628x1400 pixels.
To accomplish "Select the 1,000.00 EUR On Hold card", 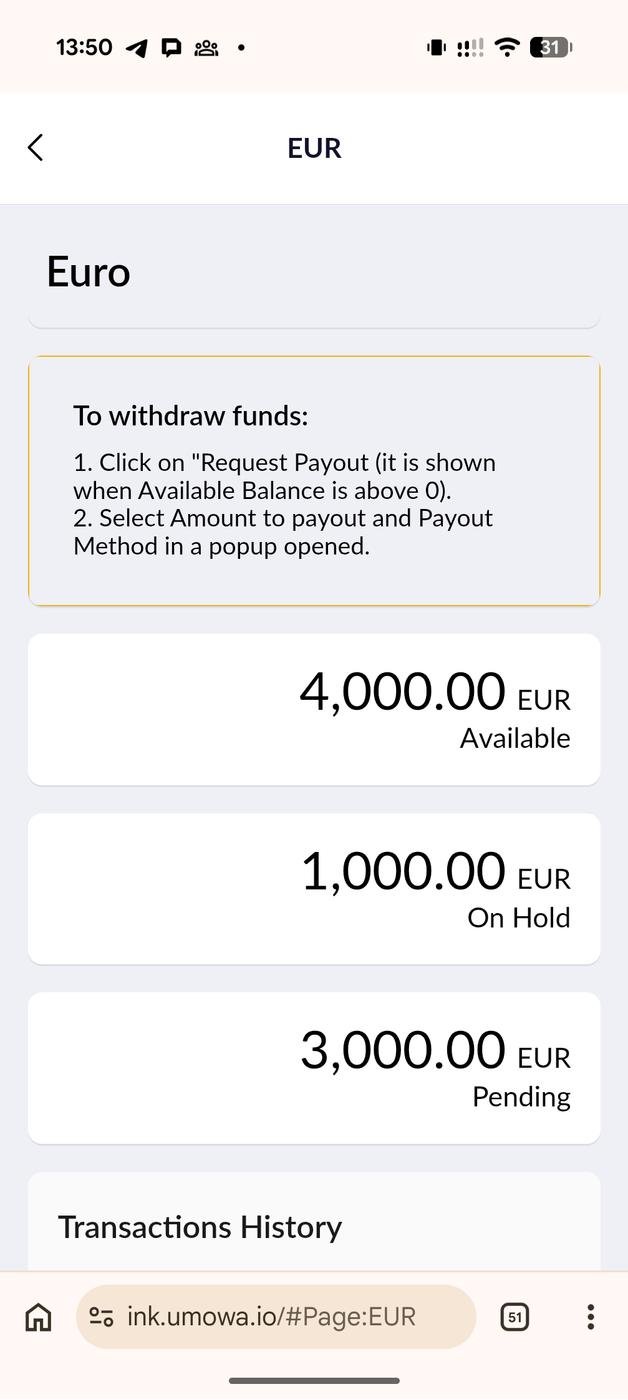I will (314, 888).
